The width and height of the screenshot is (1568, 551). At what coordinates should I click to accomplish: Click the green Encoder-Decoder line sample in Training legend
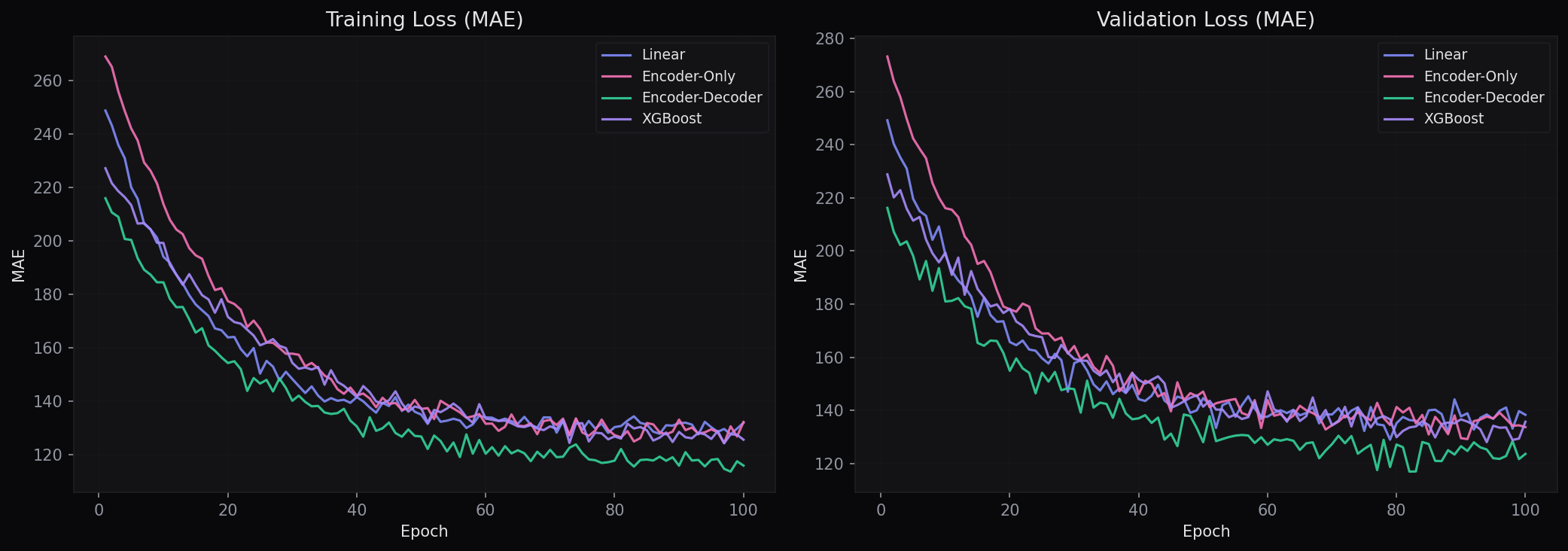pos(617,98)
